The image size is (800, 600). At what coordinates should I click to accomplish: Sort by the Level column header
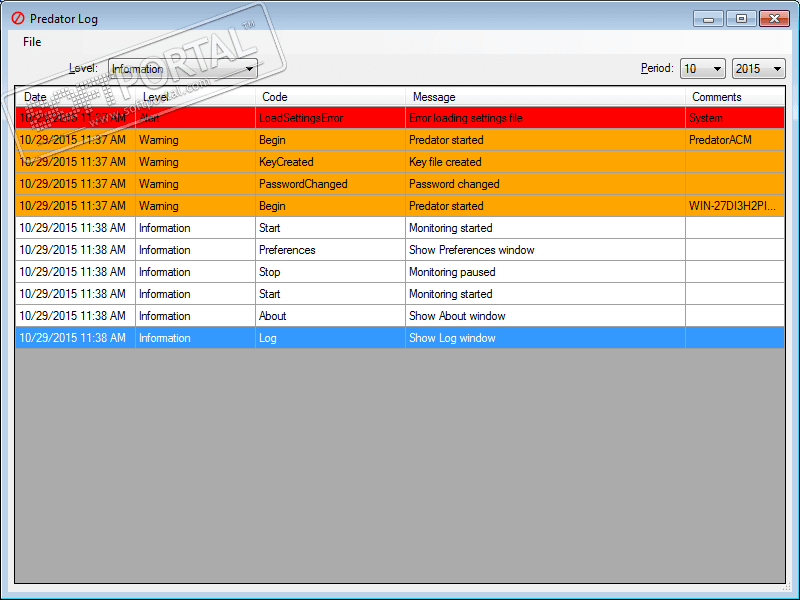tap(195, 96)
